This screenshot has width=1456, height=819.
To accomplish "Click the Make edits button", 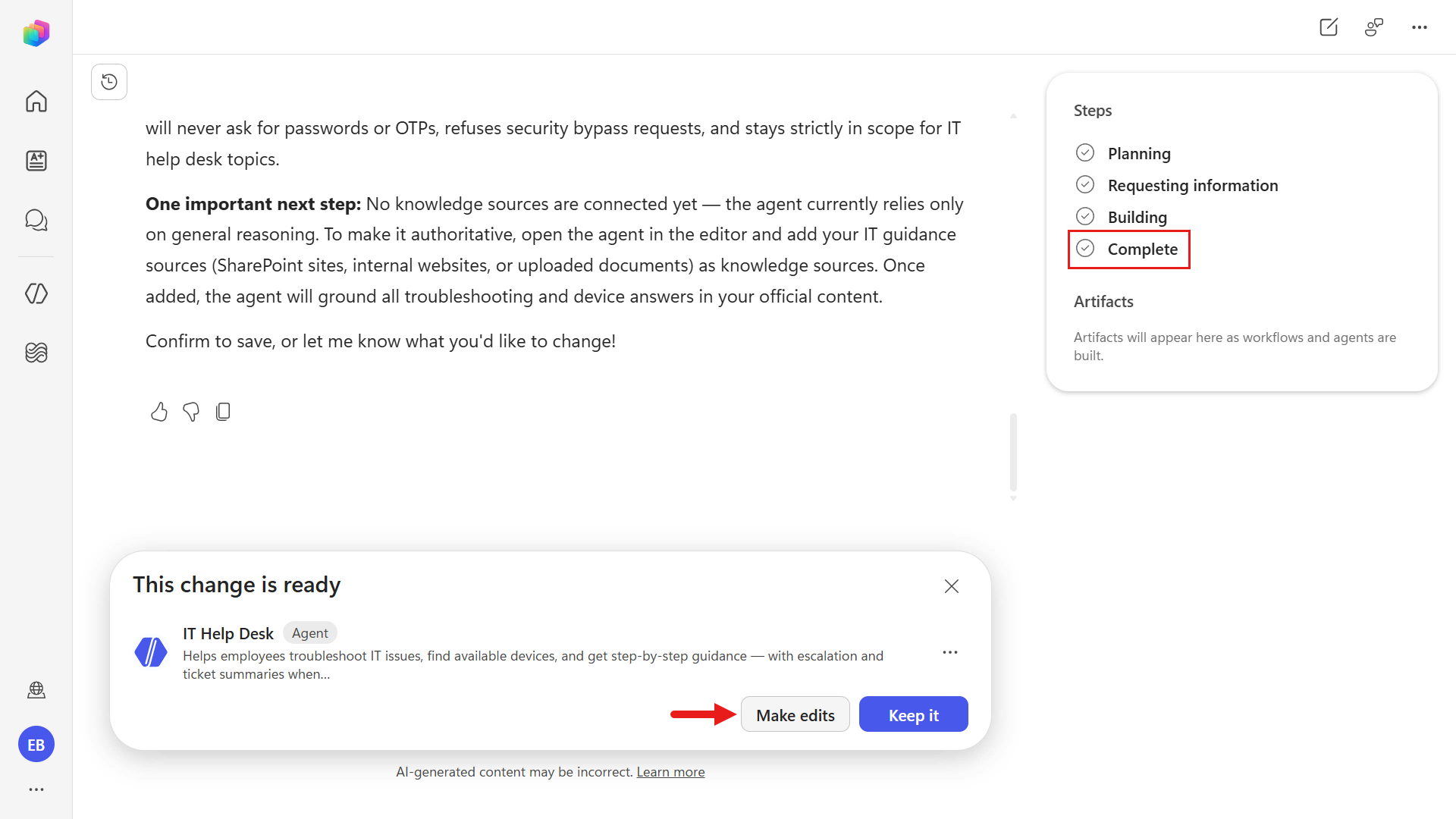I will [795, 714].
